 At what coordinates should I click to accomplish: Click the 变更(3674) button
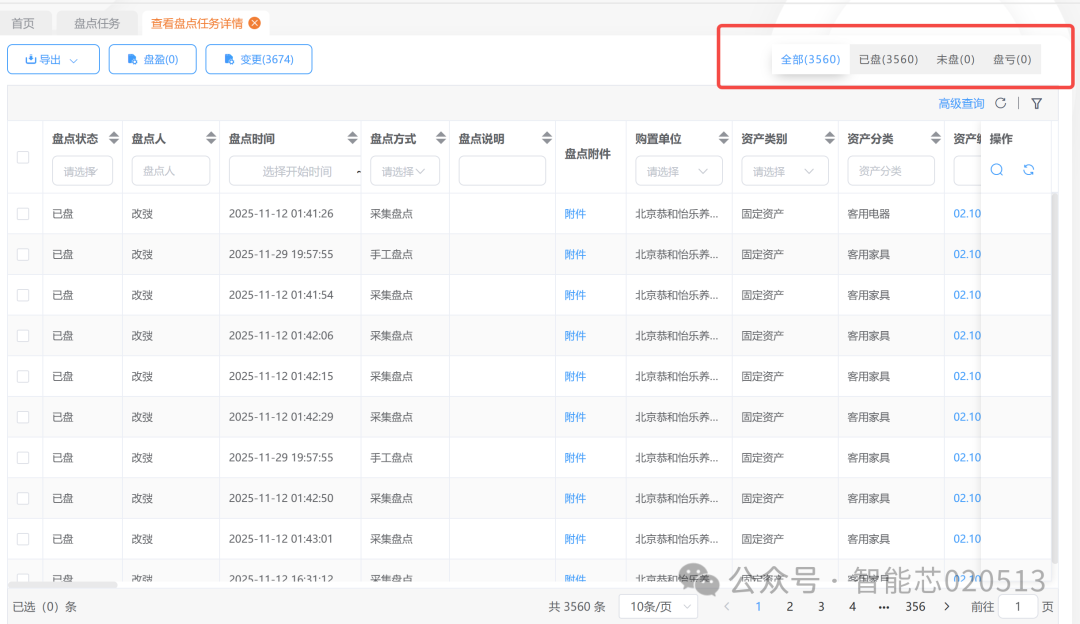tap(258, 59)
